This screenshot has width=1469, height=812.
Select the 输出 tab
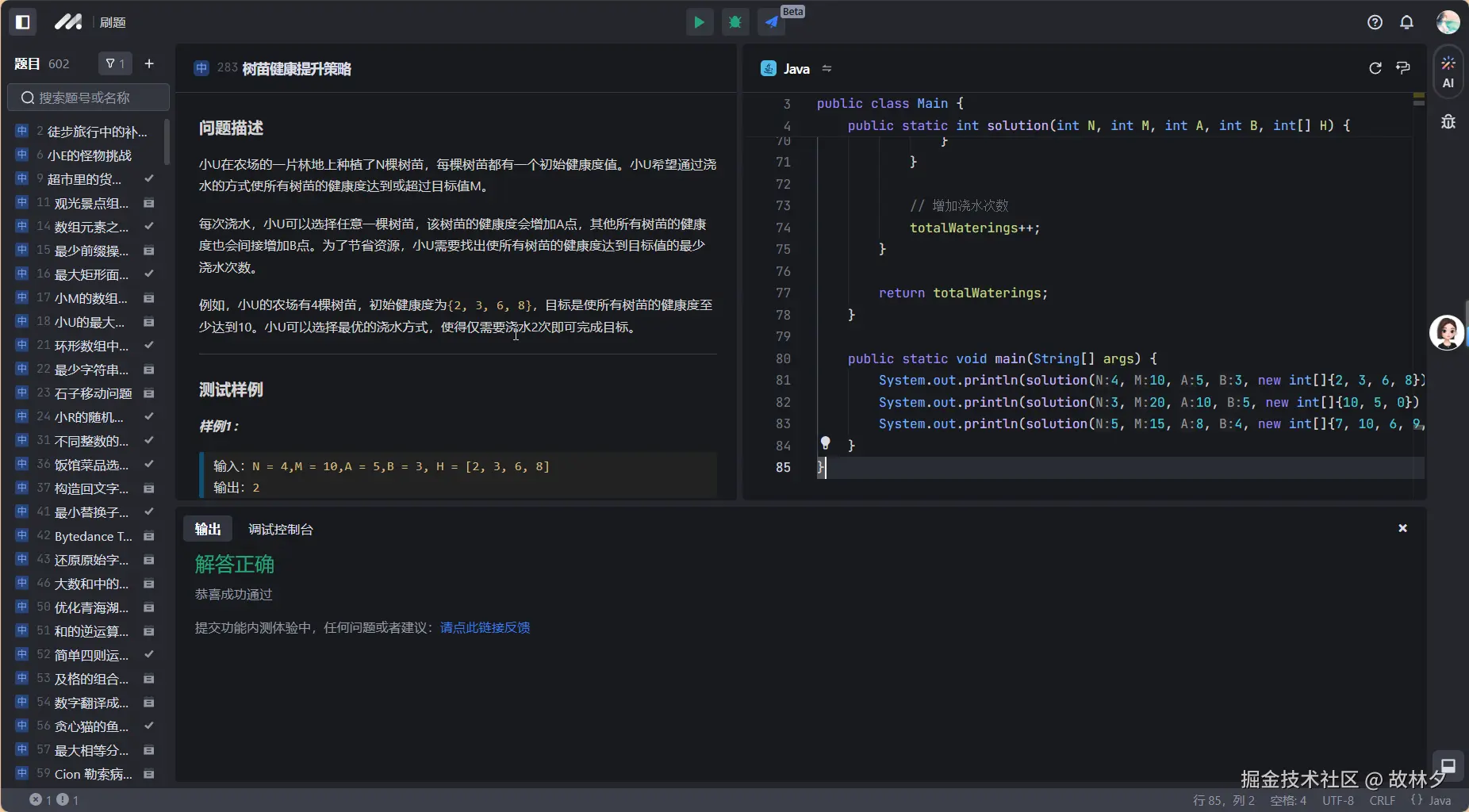click(208, 529)
